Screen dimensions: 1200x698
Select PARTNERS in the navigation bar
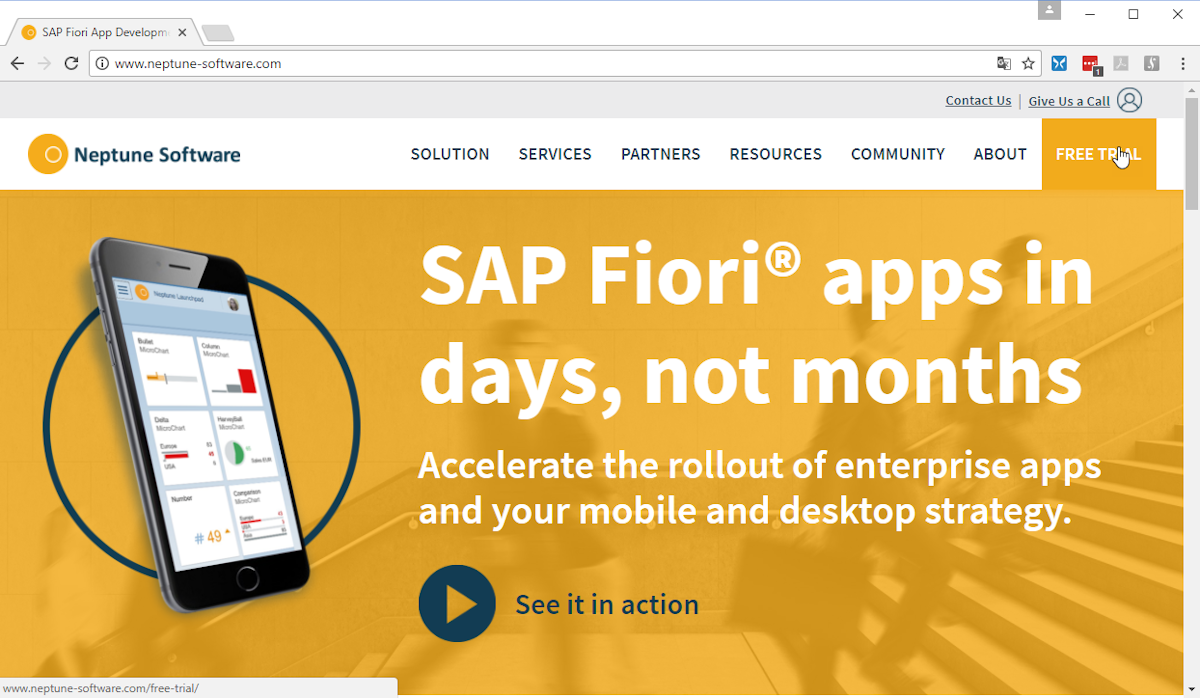(x=660, y=154)
